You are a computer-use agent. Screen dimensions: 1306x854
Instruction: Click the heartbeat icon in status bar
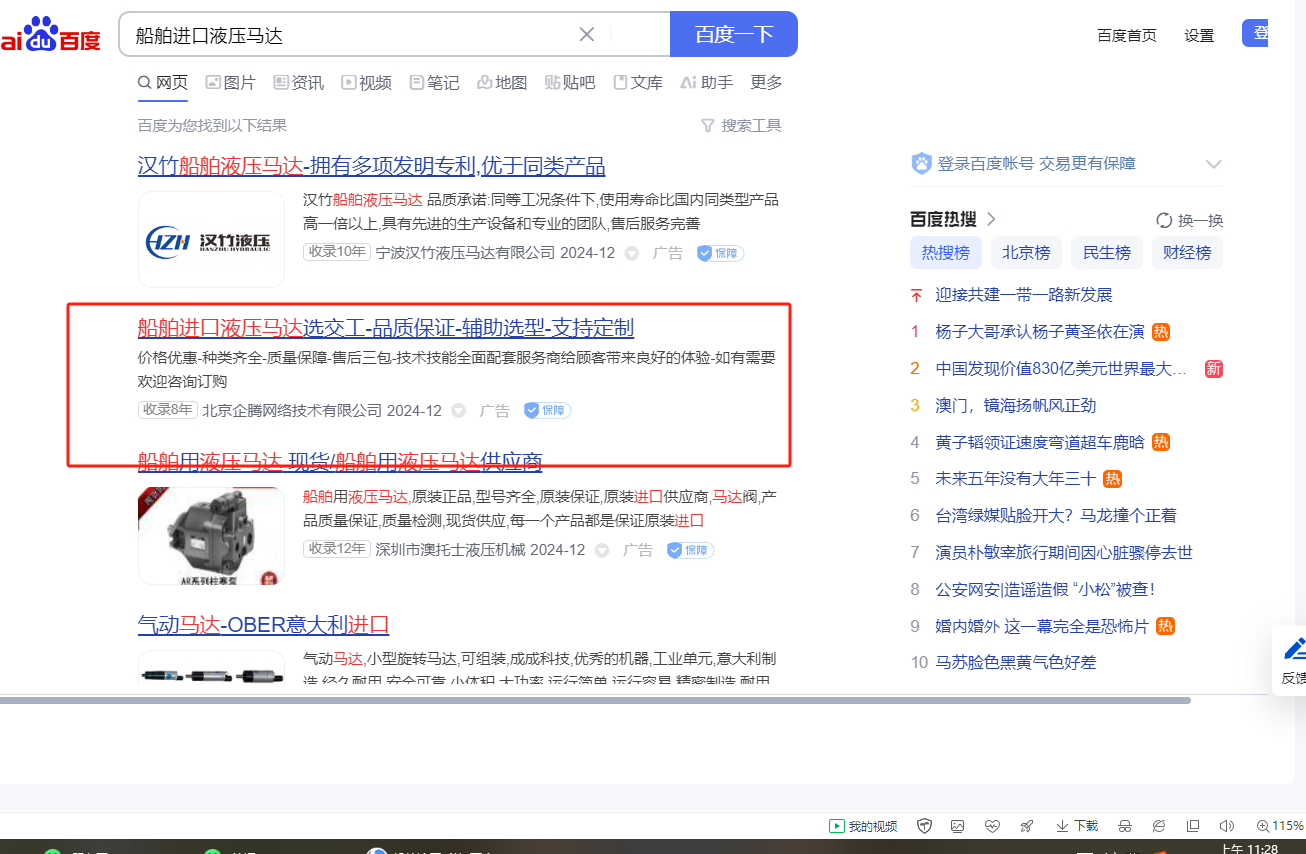992,826
